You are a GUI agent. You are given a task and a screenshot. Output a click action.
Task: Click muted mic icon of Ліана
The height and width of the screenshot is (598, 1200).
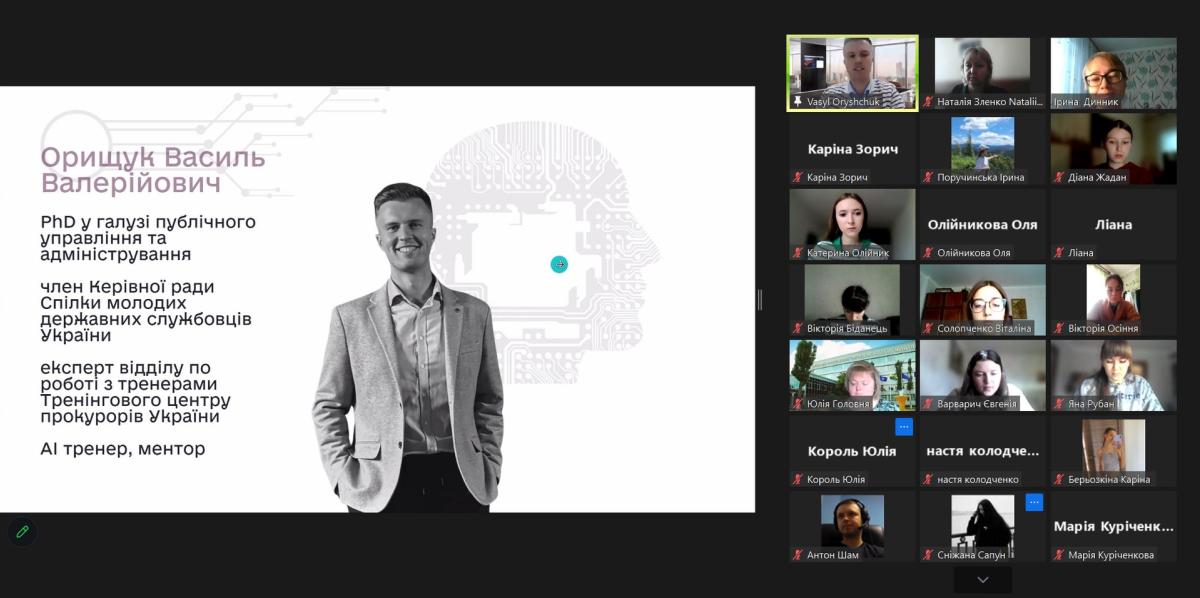(1058, 253)
